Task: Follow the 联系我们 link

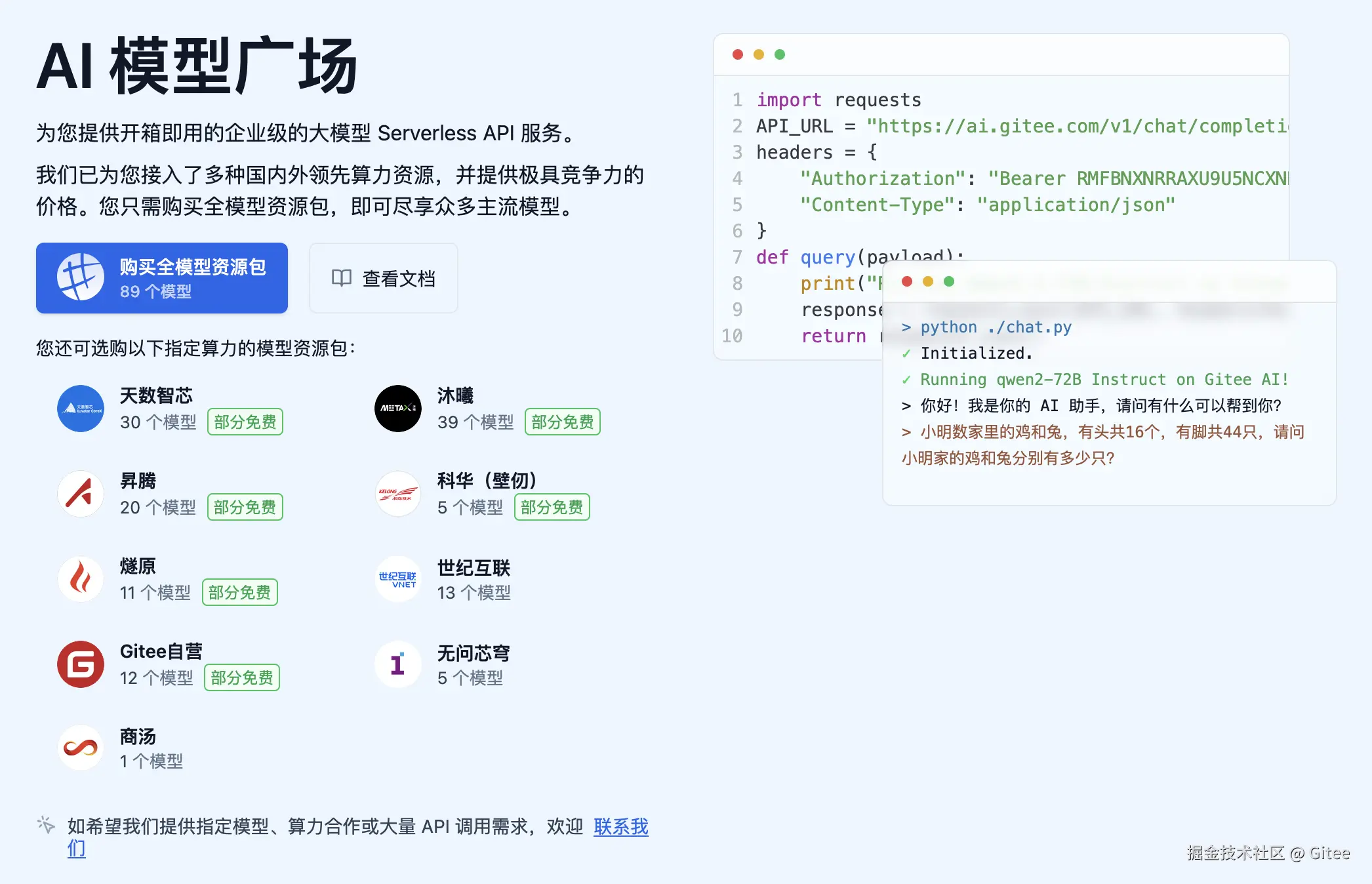Action: (620, 826)
